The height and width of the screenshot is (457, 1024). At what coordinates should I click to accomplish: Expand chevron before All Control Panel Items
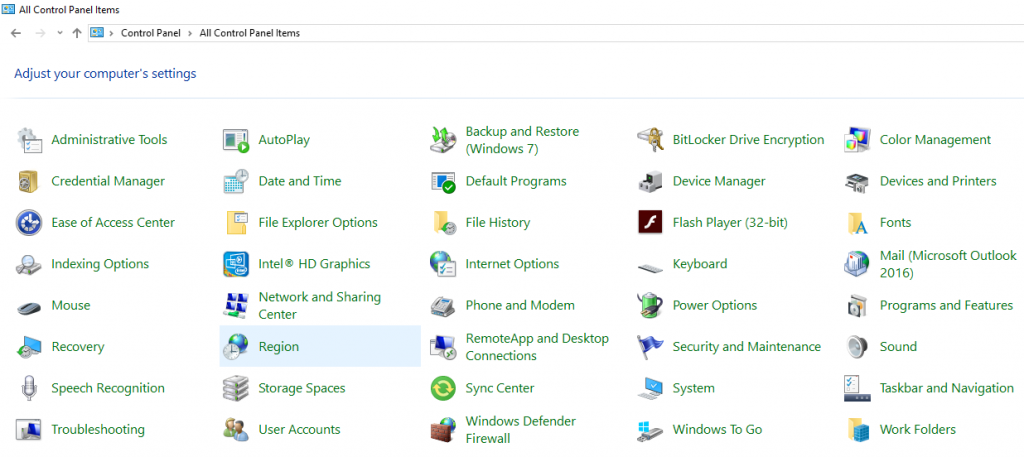tap(190, 33)
